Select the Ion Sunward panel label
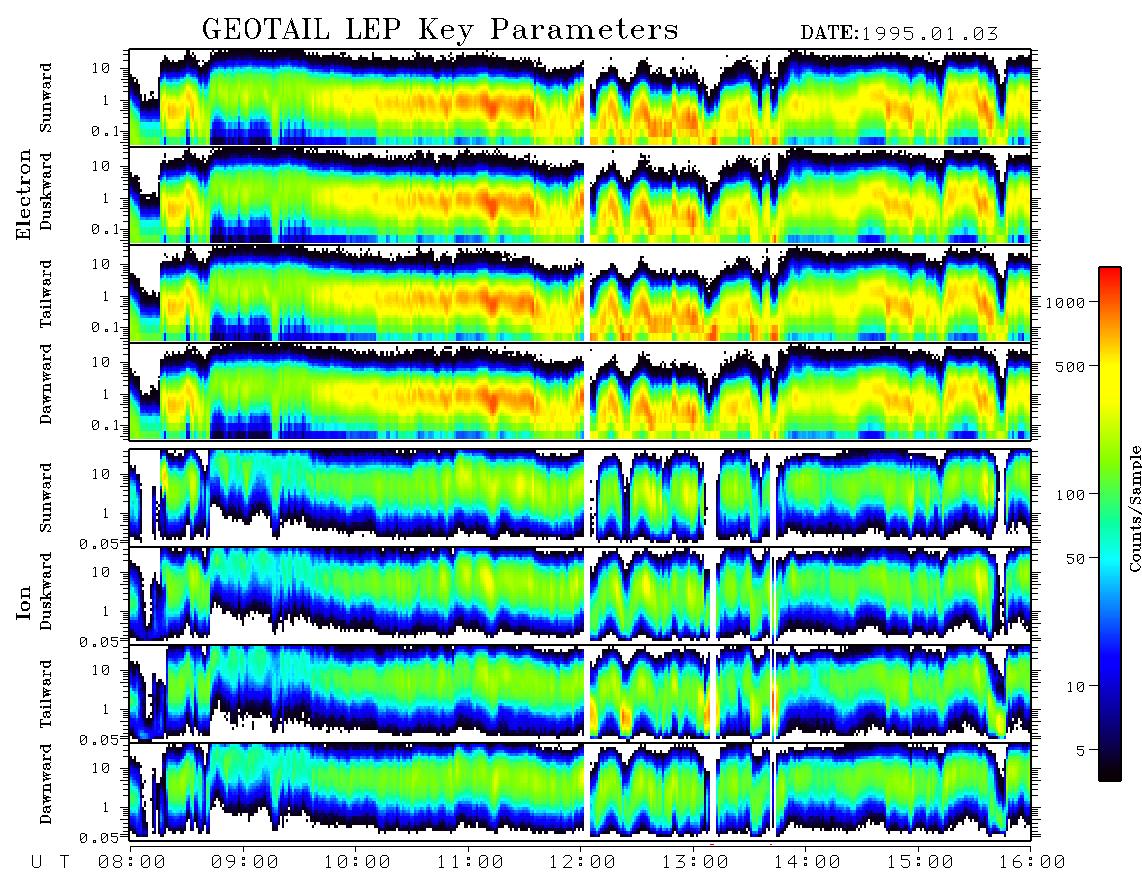This screenshot has width=1142, height=880. tap(46, 498)
